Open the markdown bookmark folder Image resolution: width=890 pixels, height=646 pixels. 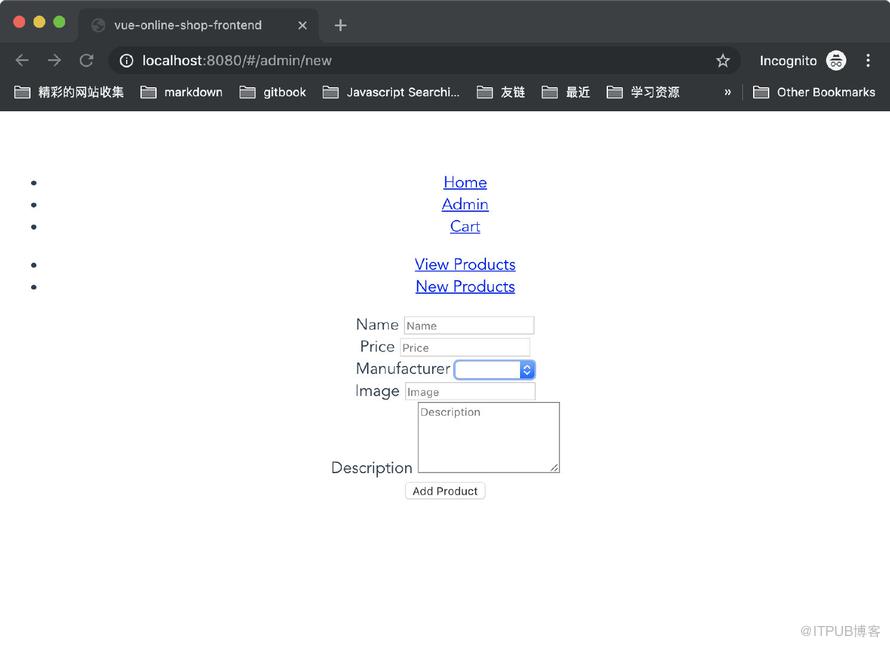[x=181, y=92]
